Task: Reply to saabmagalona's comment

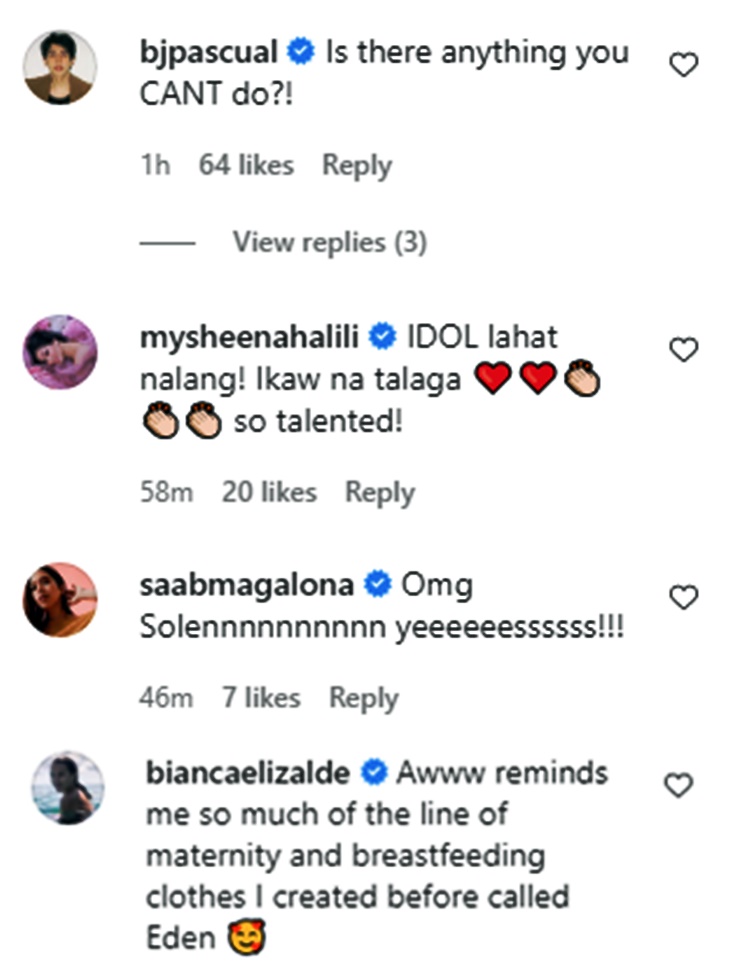Action: click(364, 697)
